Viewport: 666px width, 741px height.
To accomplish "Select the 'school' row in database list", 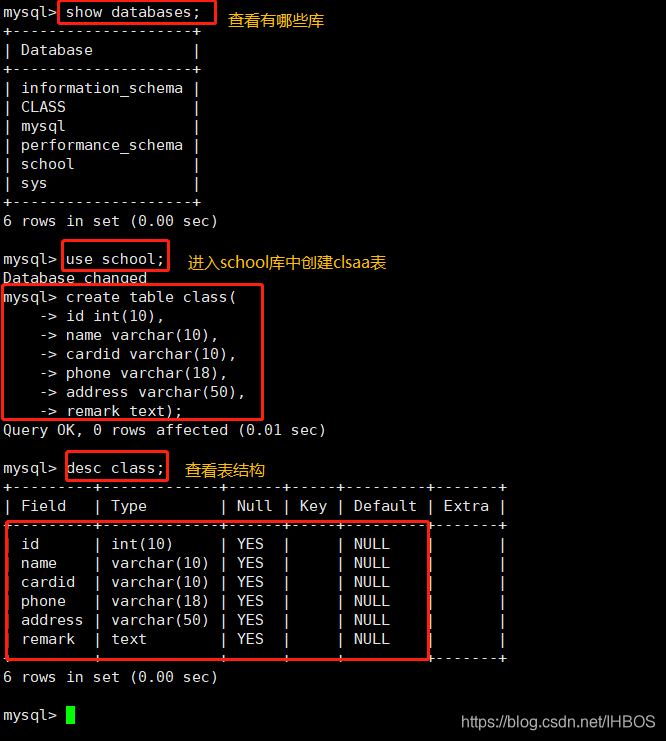I will [x=47, y=164].
